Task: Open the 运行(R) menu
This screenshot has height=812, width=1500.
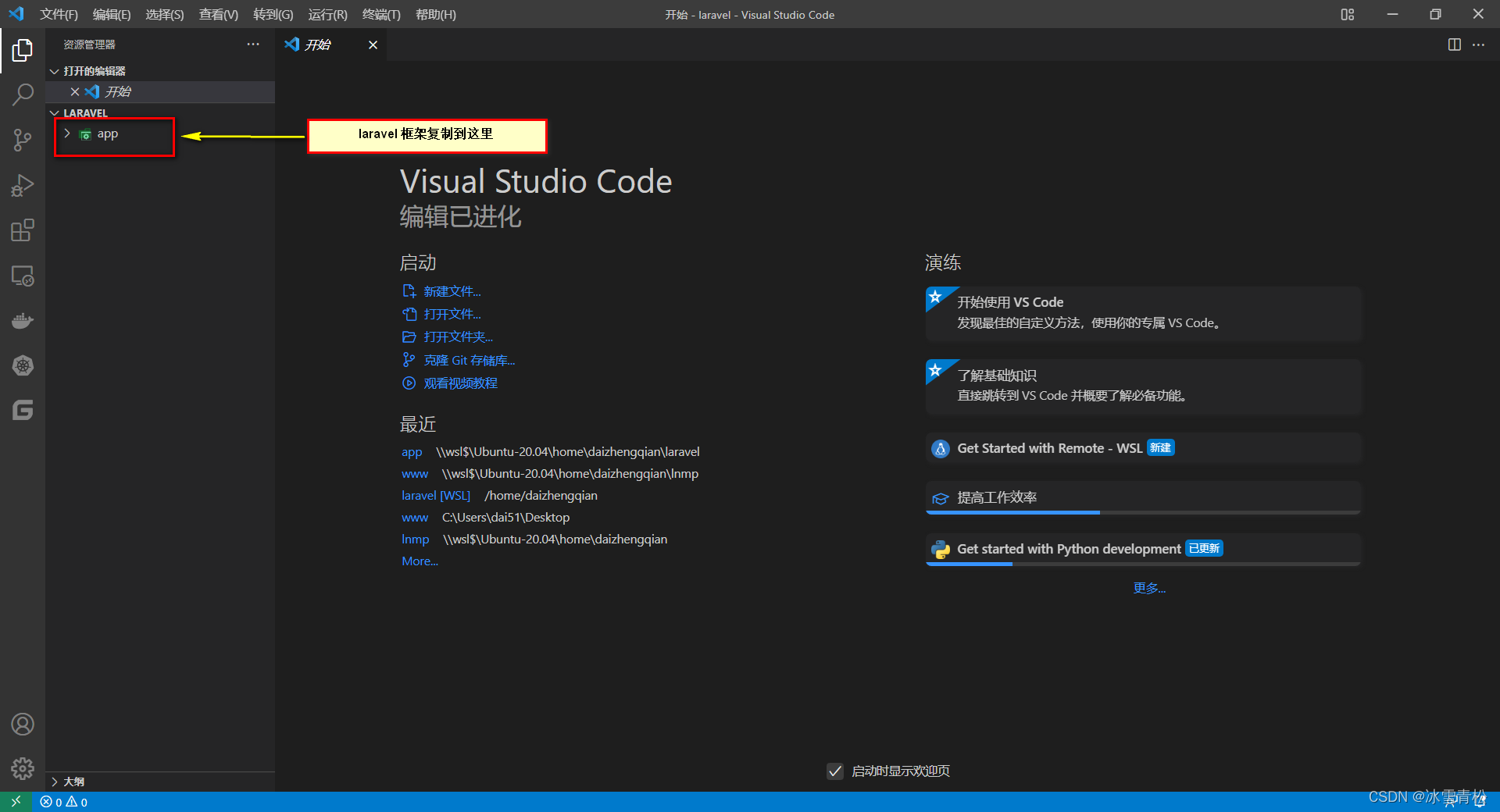Action: [x=328, y=15]
